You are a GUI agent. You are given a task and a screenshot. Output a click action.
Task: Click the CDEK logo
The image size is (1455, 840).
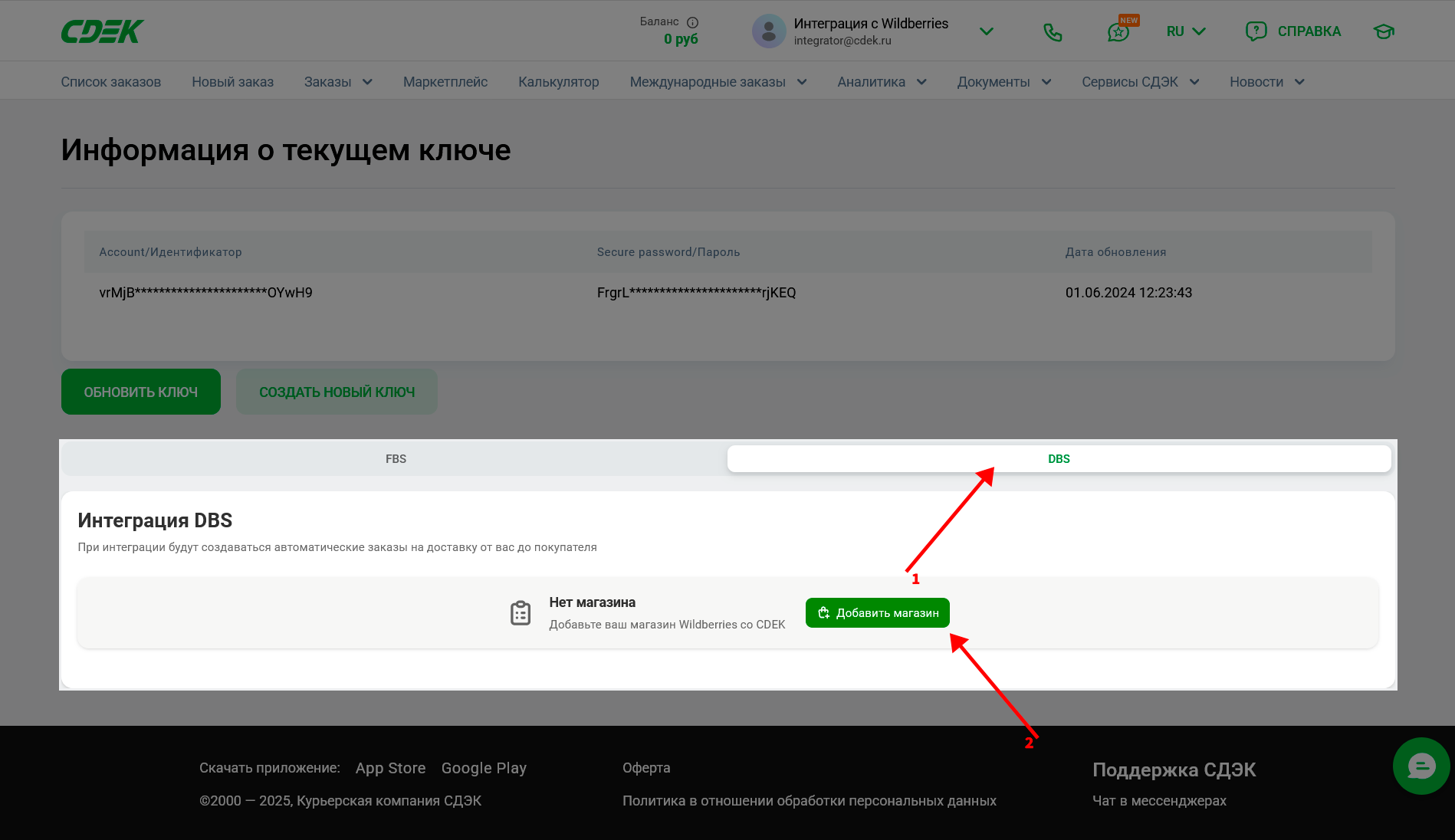point(102,31)
